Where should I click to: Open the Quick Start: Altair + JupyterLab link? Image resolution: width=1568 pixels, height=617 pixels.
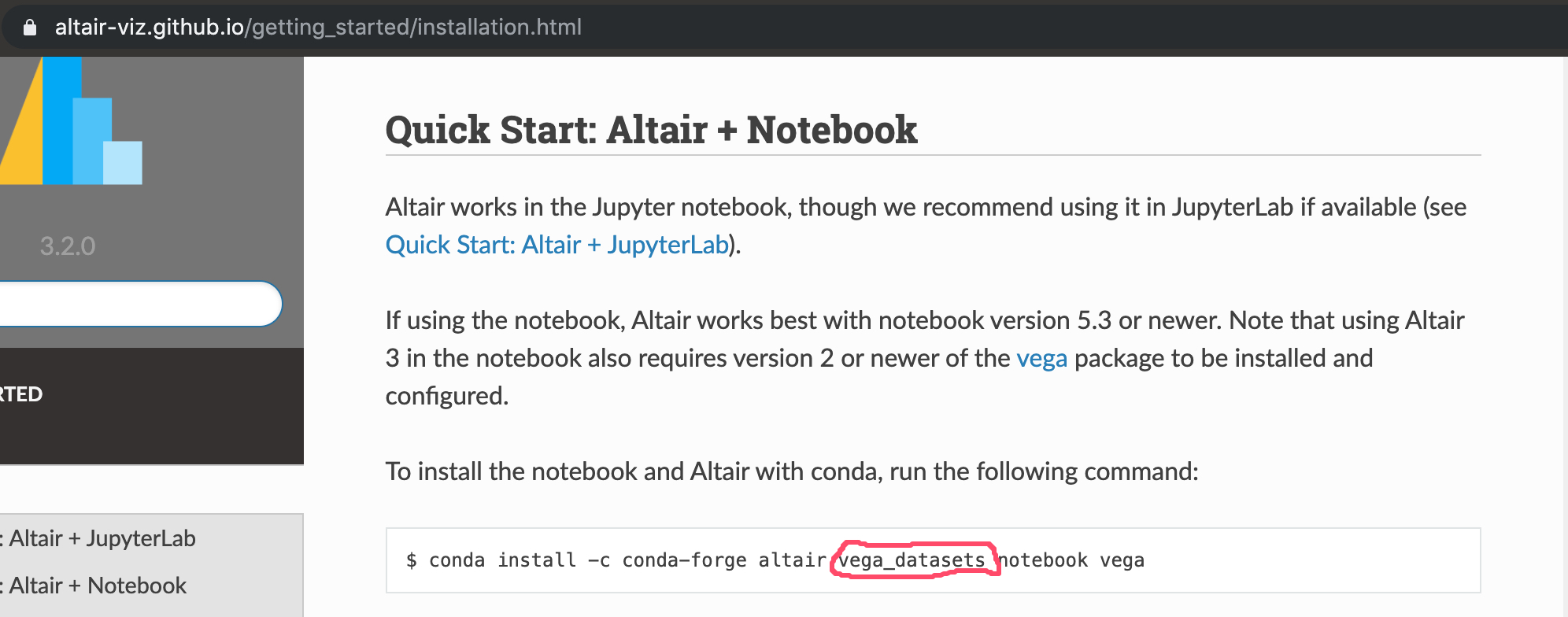[555, 245]
